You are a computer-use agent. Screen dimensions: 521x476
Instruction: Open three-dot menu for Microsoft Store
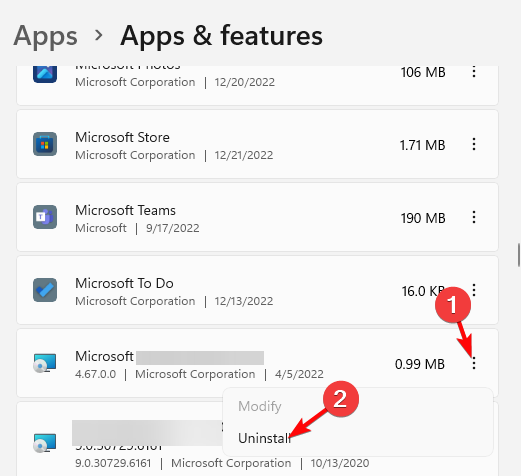pos(474,144)
